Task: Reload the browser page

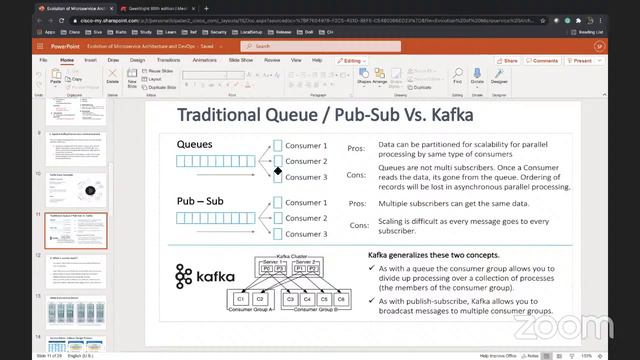Action: (62, 20)
